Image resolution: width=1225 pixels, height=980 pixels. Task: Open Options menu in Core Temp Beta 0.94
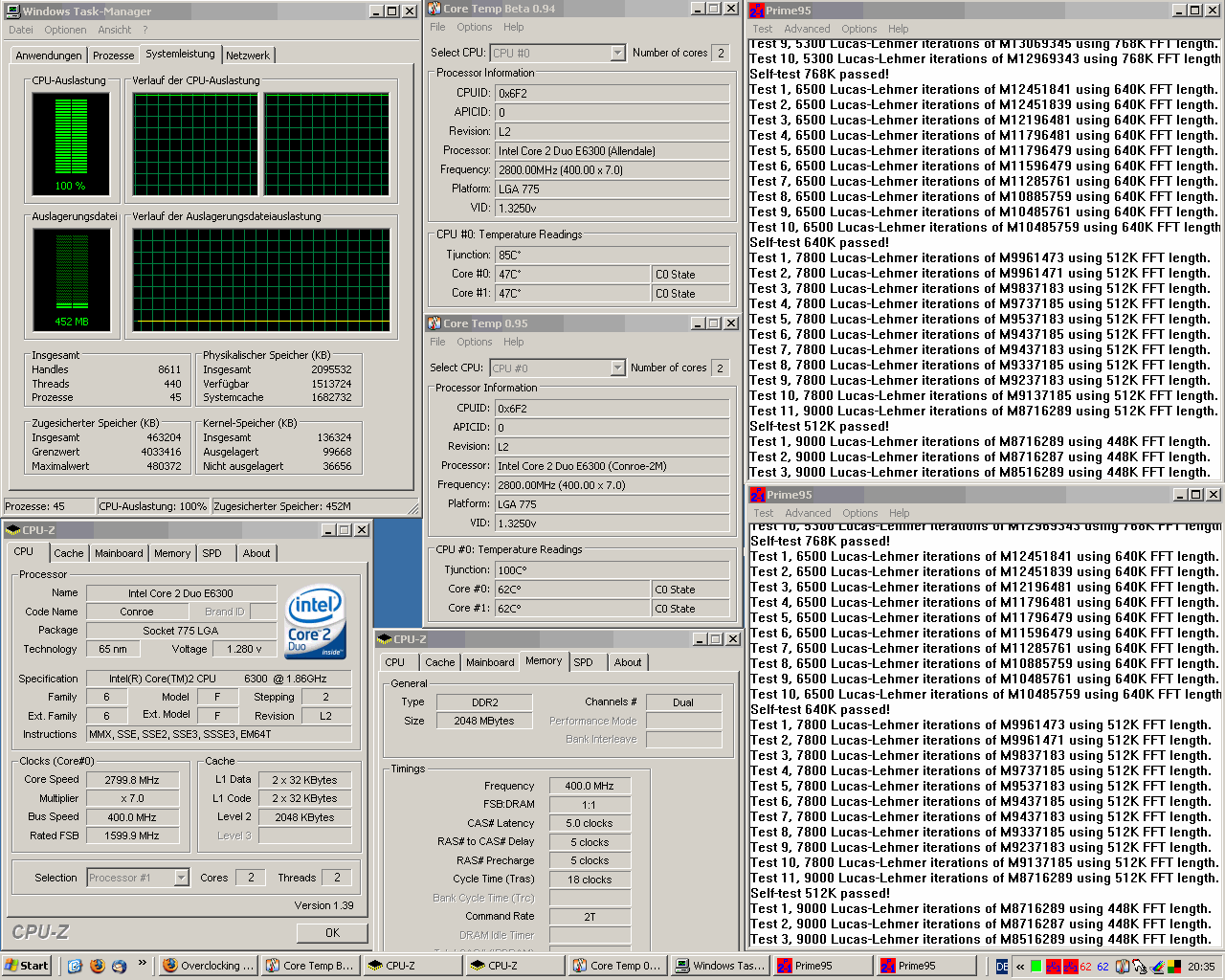(474, 27)
